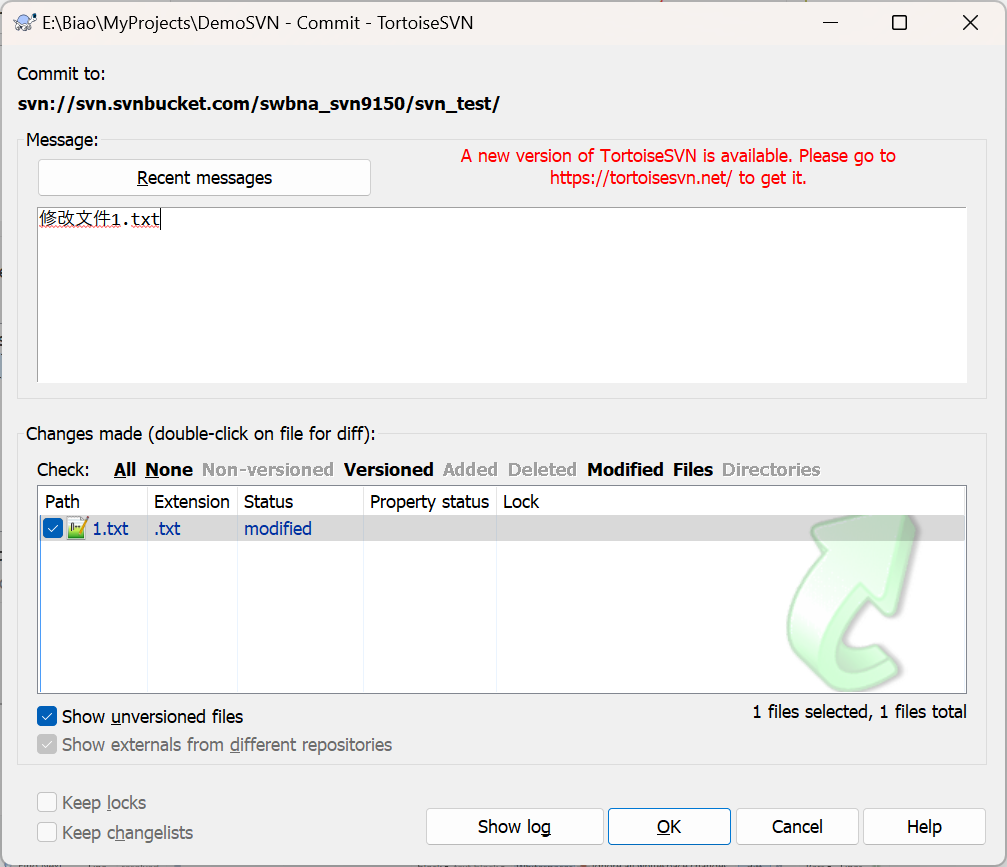Enable the Keep locks checkbox

(47, 802)
